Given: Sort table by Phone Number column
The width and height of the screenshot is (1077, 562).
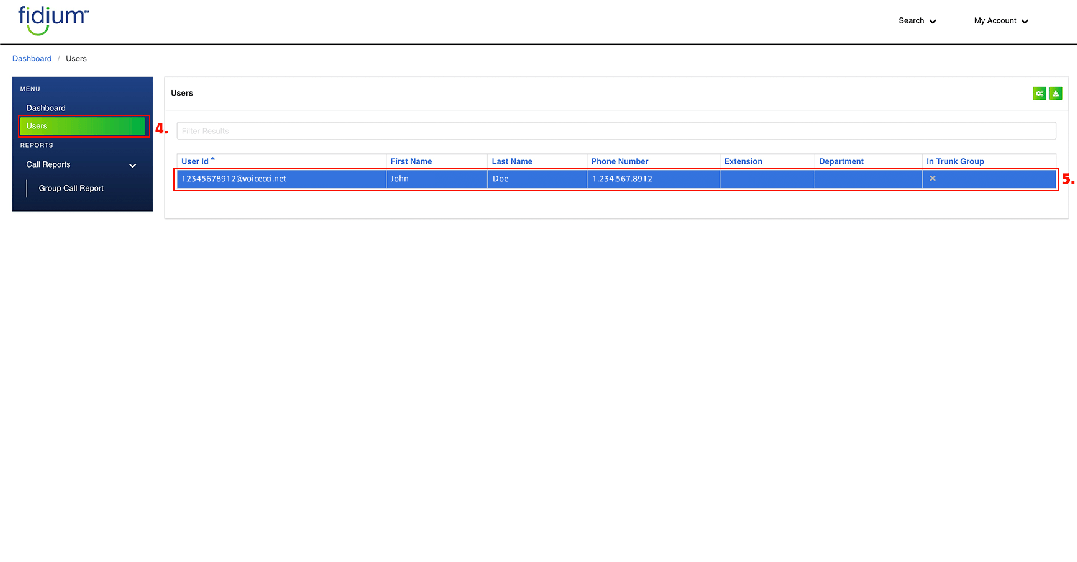Looking at the screenshot, I should pos(620,161).
